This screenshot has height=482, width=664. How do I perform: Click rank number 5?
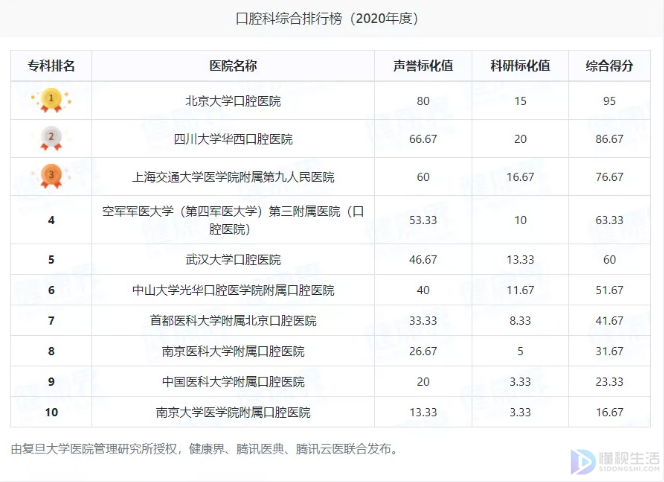[x=51, y=259]
